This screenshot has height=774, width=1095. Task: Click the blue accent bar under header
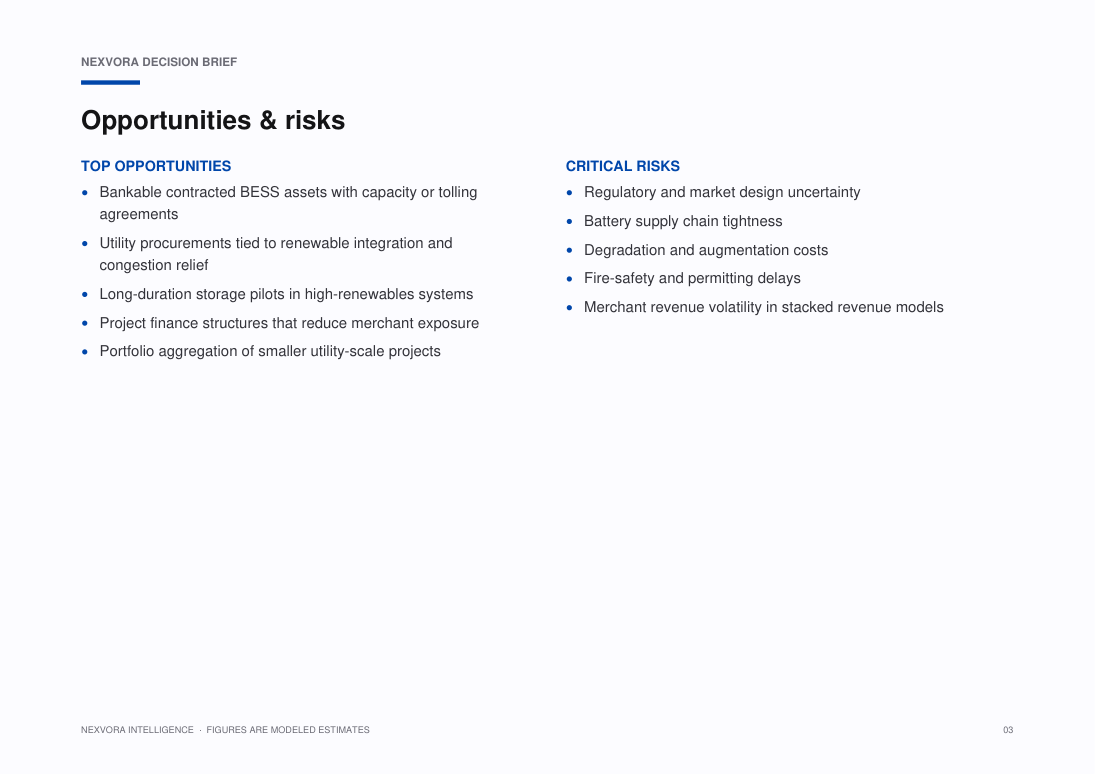(110, 82)
